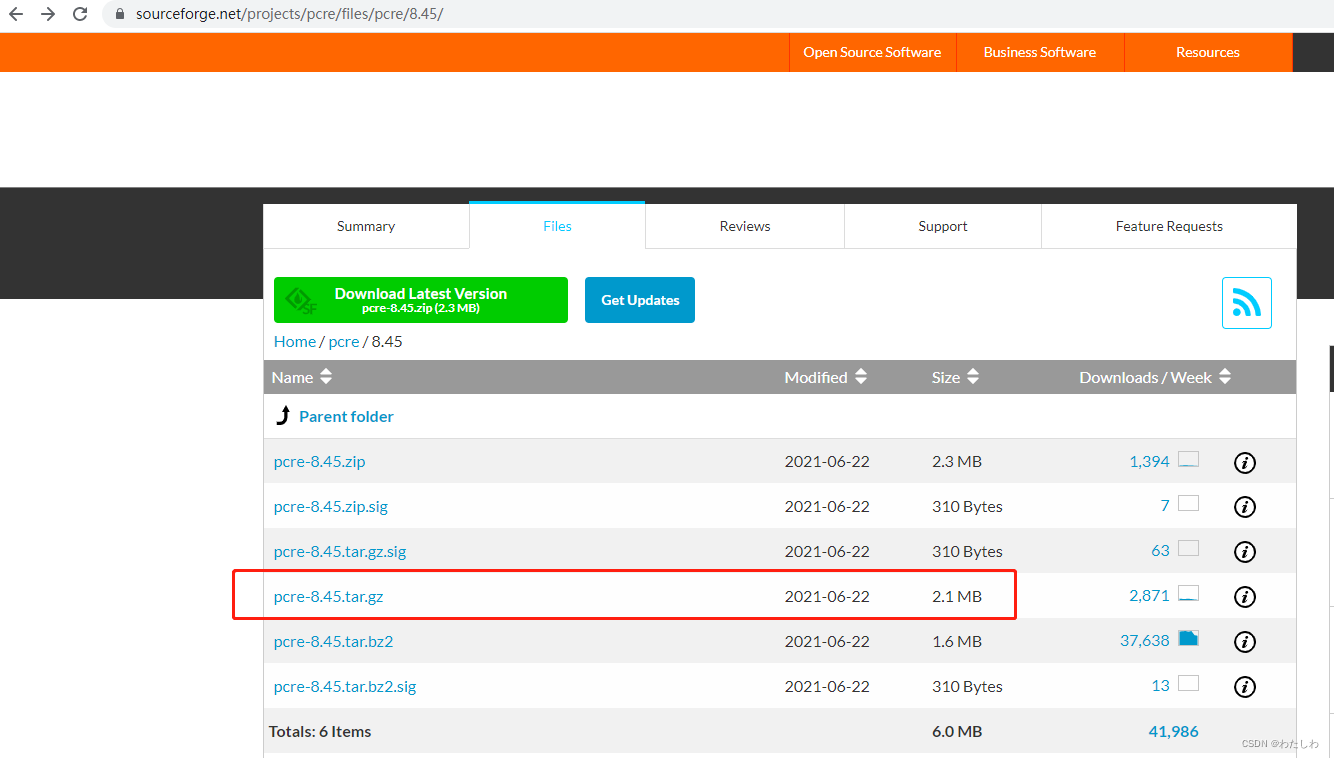This screenshot has height=758, width=1334.
Task: Open the Business Software menu
Action: point(1040,52)
